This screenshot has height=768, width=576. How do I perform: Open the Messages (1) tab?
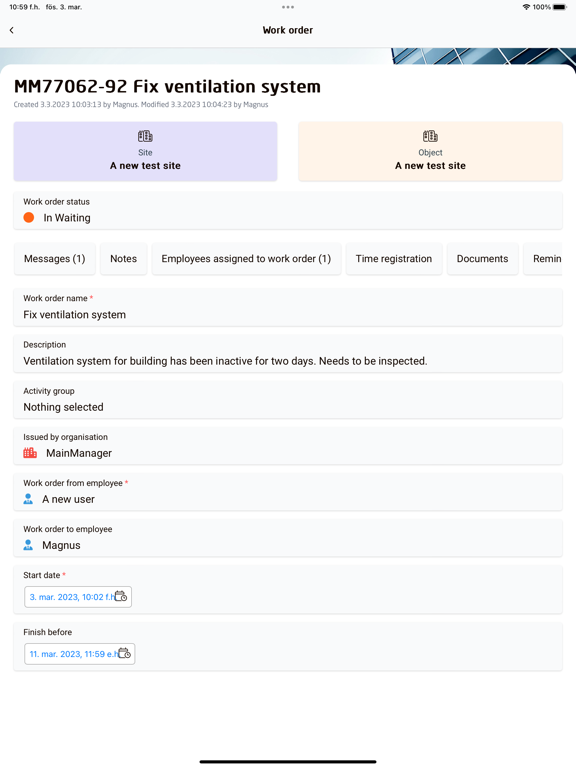pyautogui.click(x=55, y=259)
